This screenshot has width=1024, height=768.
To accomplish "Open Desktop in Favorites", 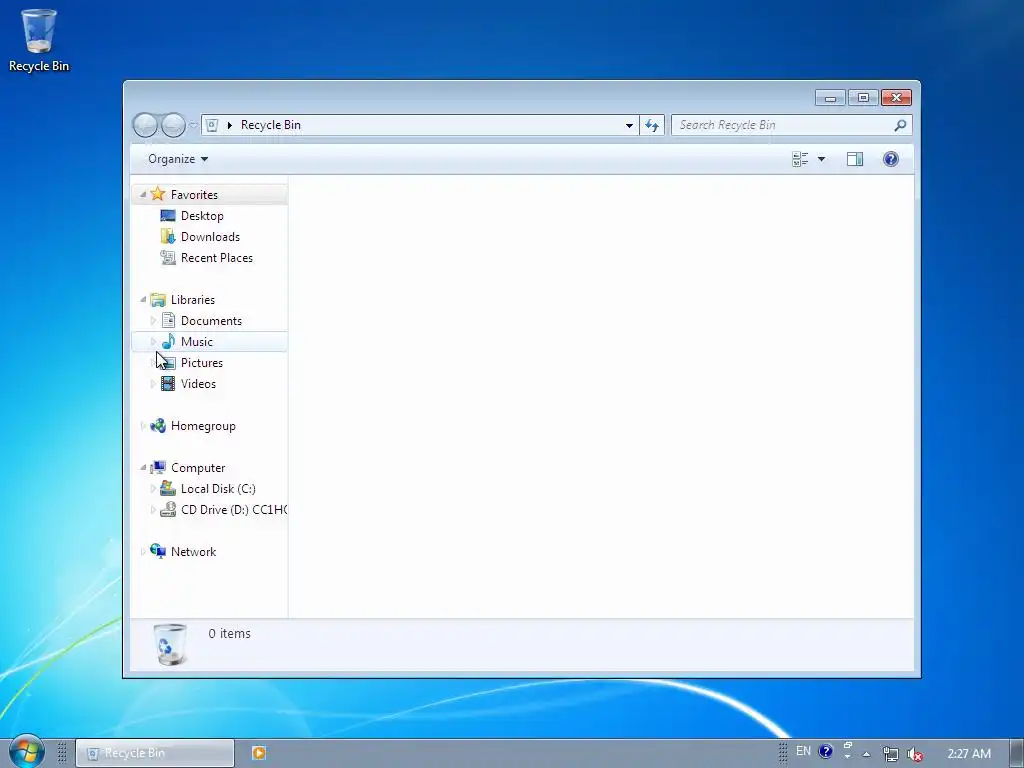I will coord(202,216).
